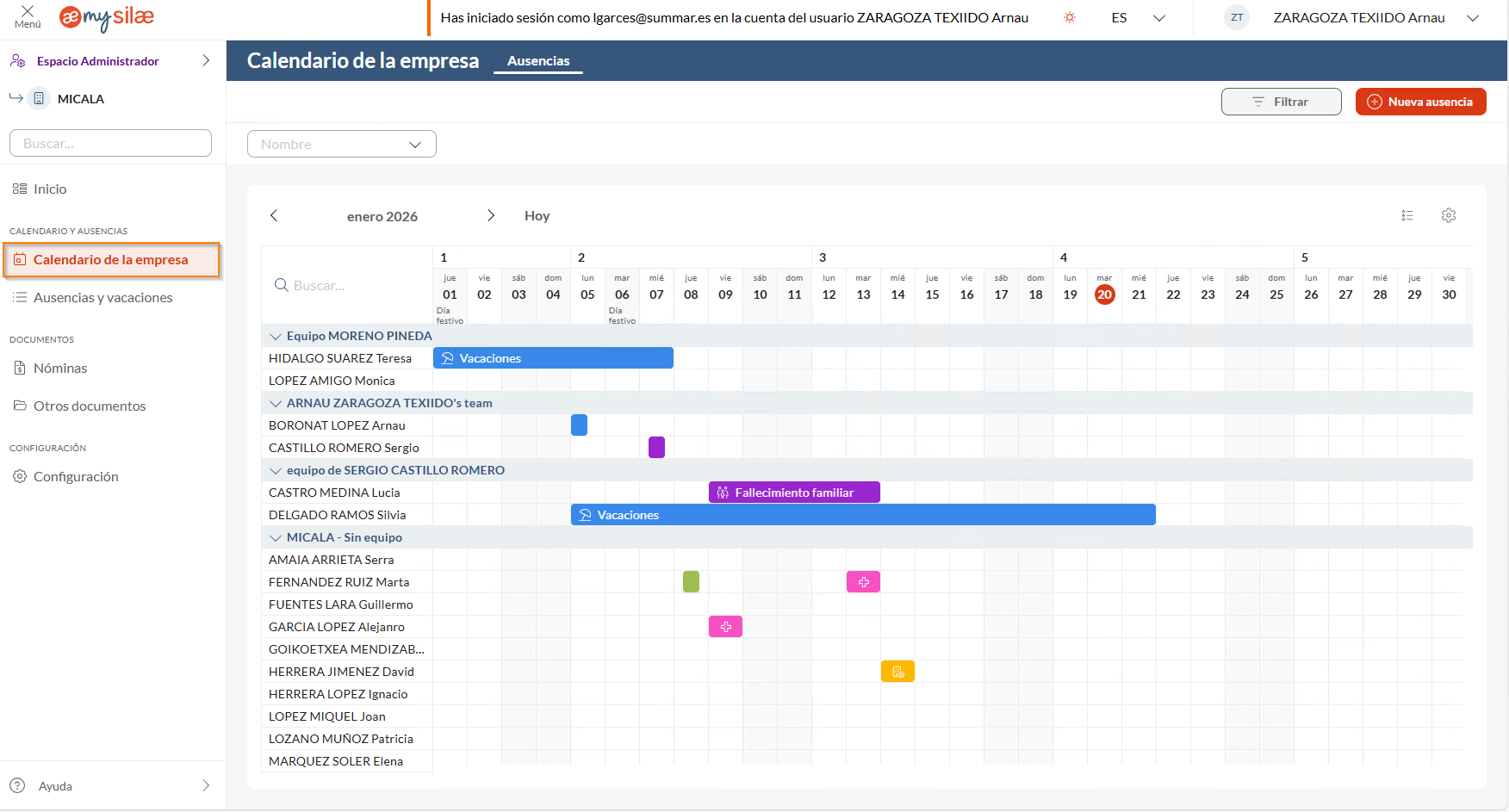Click the Filtrar button
Viewport: 1509px width, 812px height.
point(1281,102)
